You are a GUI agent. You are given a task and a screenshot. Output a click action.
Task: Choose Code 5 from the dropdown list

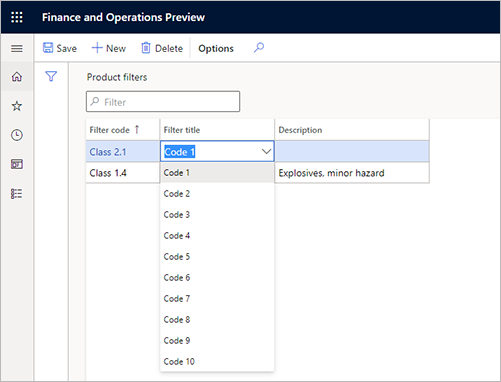coord(217,257)
